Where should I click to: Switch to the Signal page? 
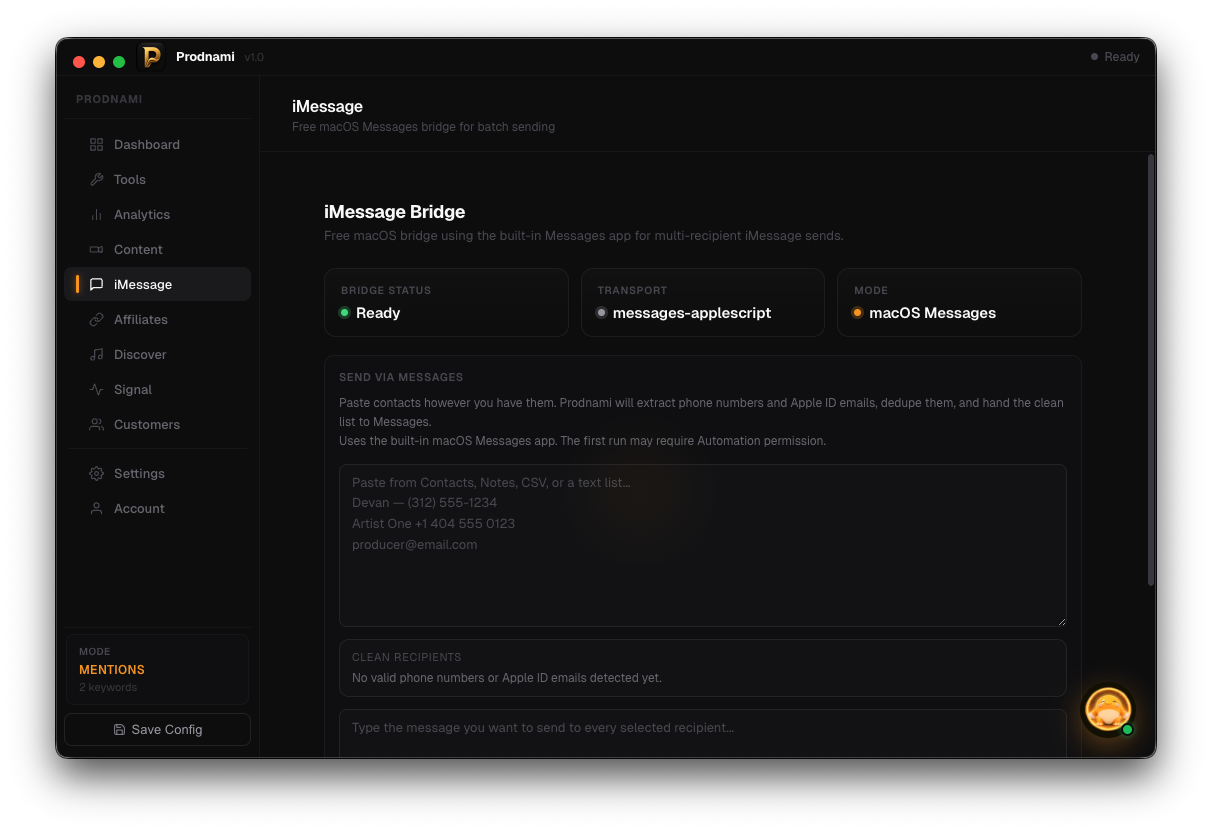(157, 390)
